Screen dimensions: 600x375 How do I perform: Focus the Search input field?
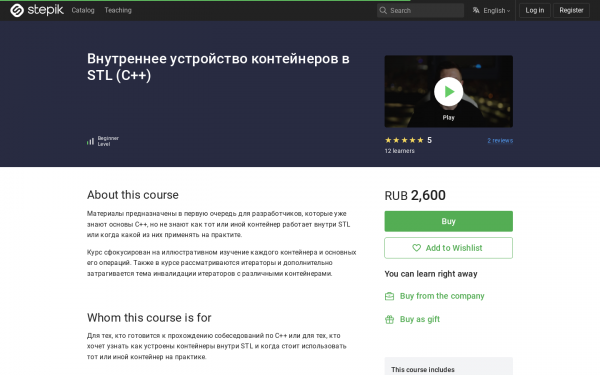420,10
